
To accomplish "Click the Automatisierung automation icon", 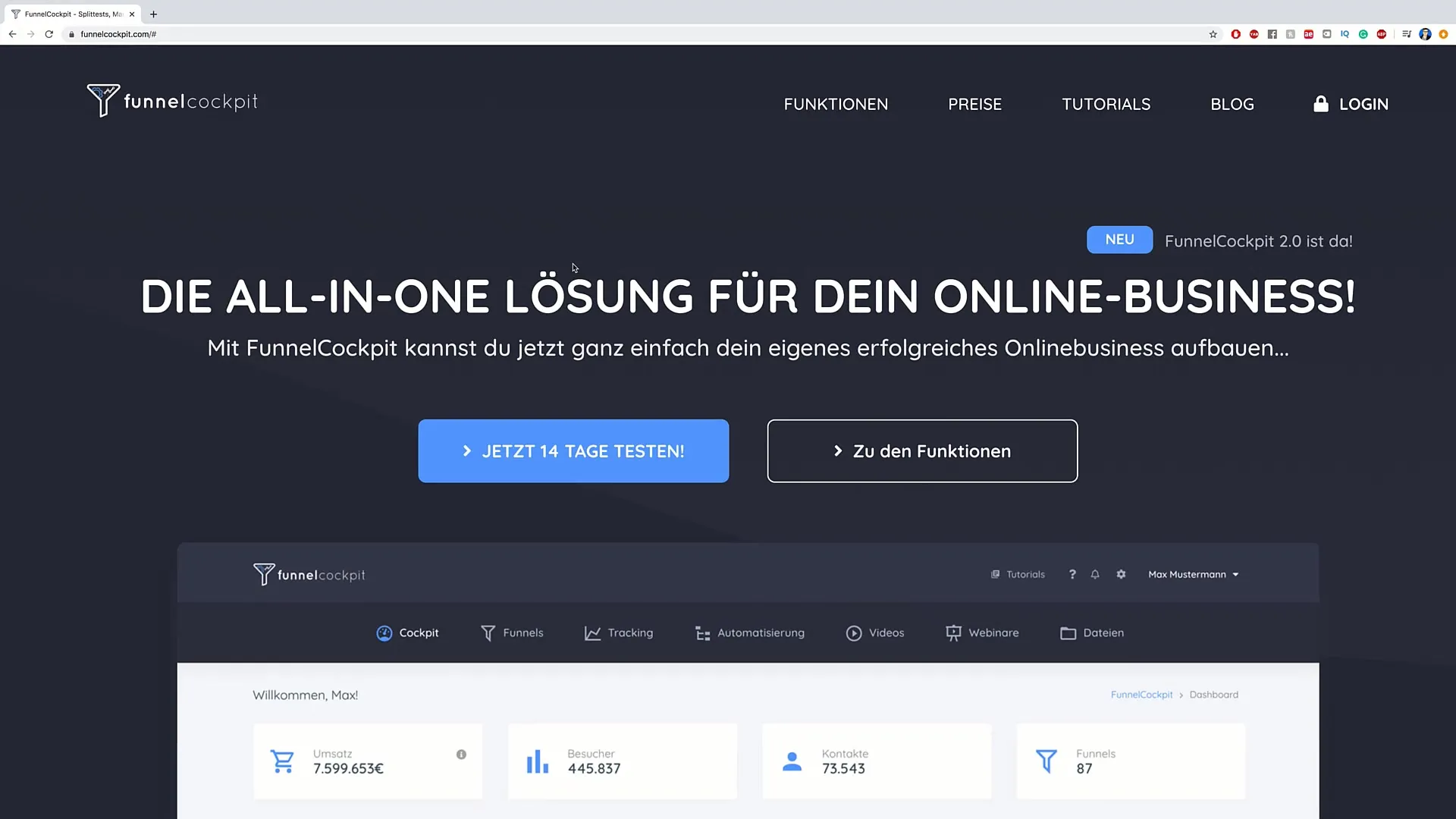I will click(702, 632).
